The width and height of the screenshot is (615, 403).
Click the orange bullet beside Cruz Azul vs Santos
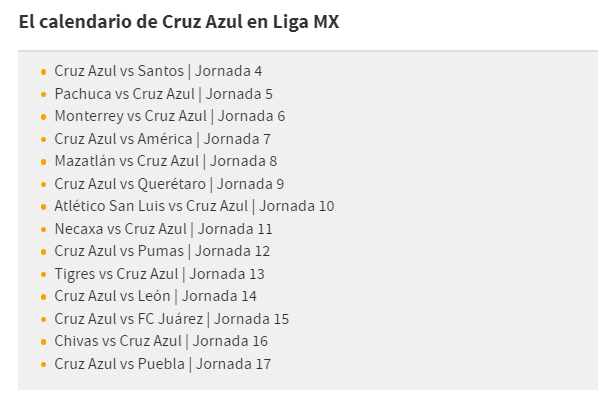pos(43,72)
